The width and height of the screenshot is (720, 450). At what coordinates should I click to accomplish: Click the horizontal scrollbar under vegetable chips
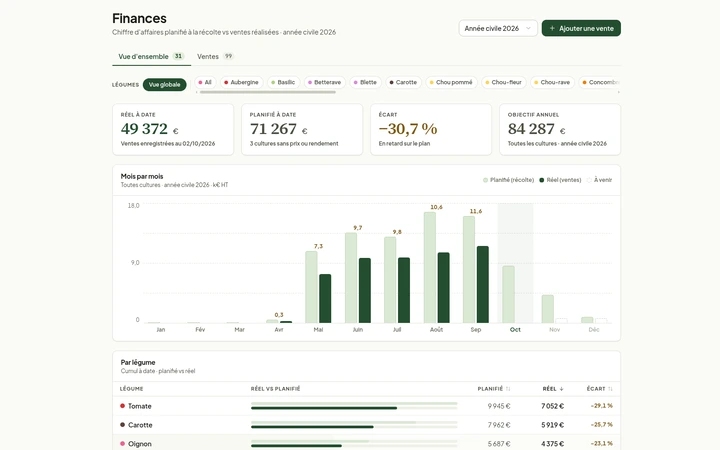(268, 92)
